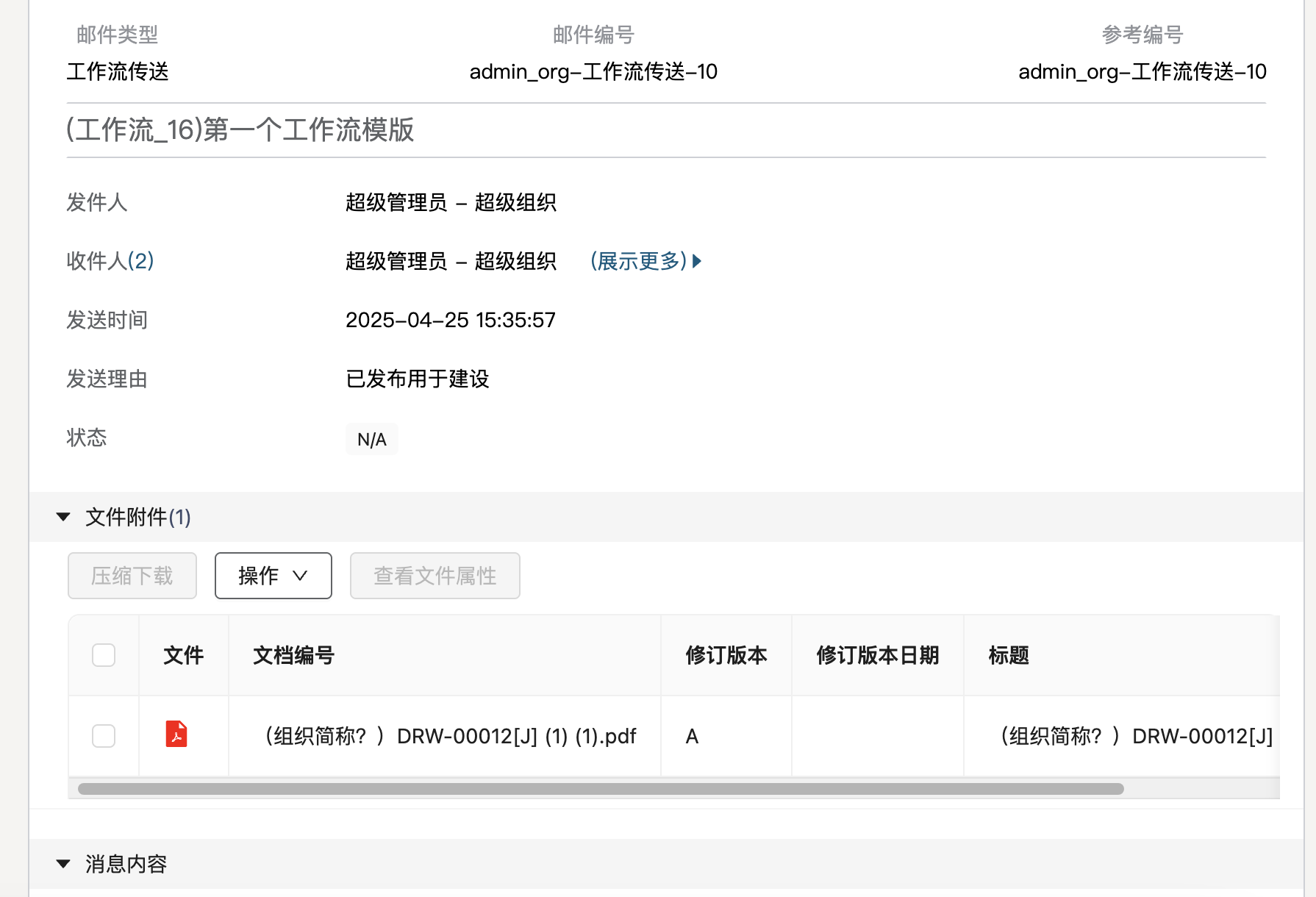Click the 修订版本 column header
Viewport: 1316px width, 897px height.
tap(726, 655)
